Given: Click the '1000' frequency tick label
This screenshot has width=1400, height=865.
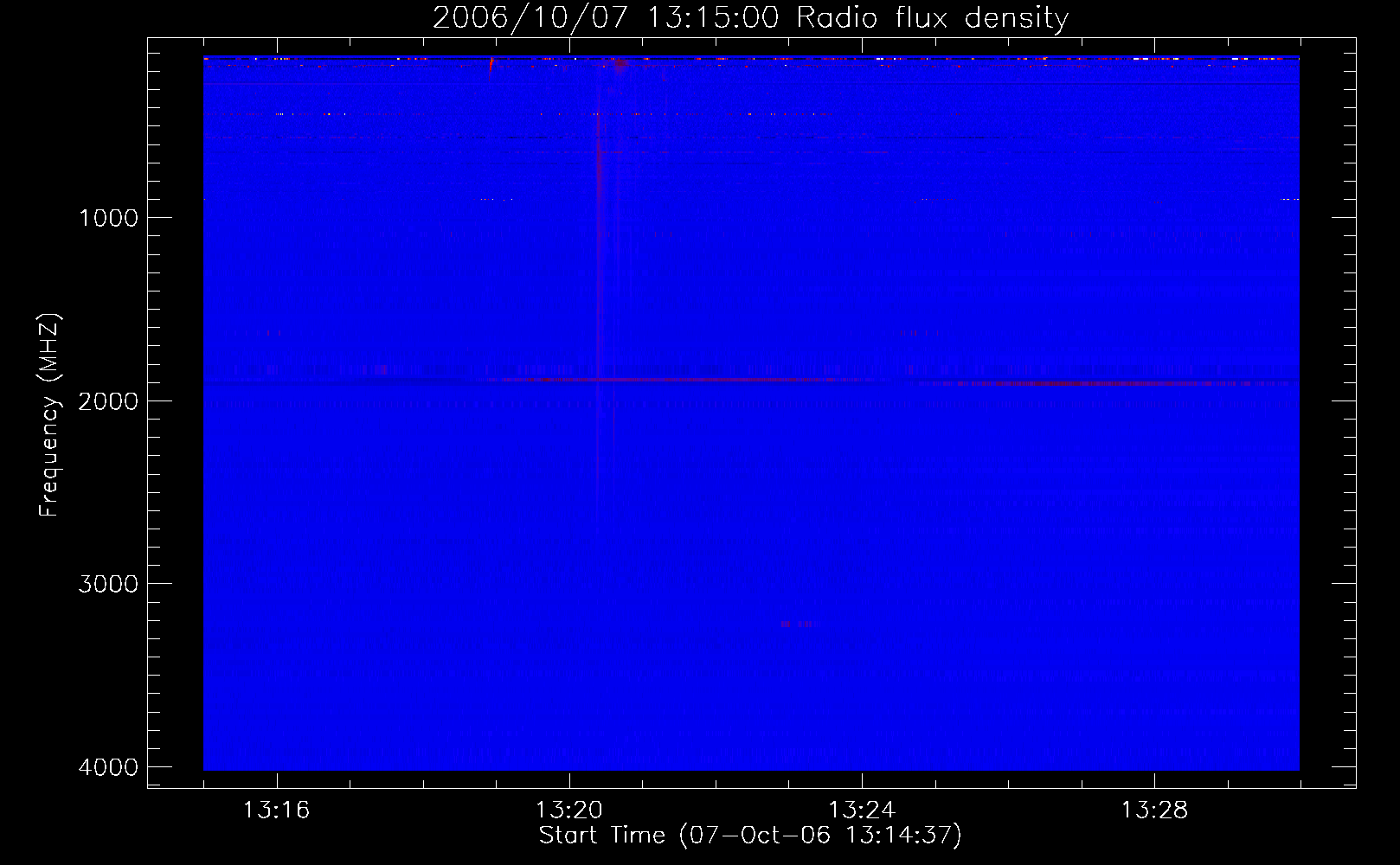Looking at the screenshot, I should 108,218.
